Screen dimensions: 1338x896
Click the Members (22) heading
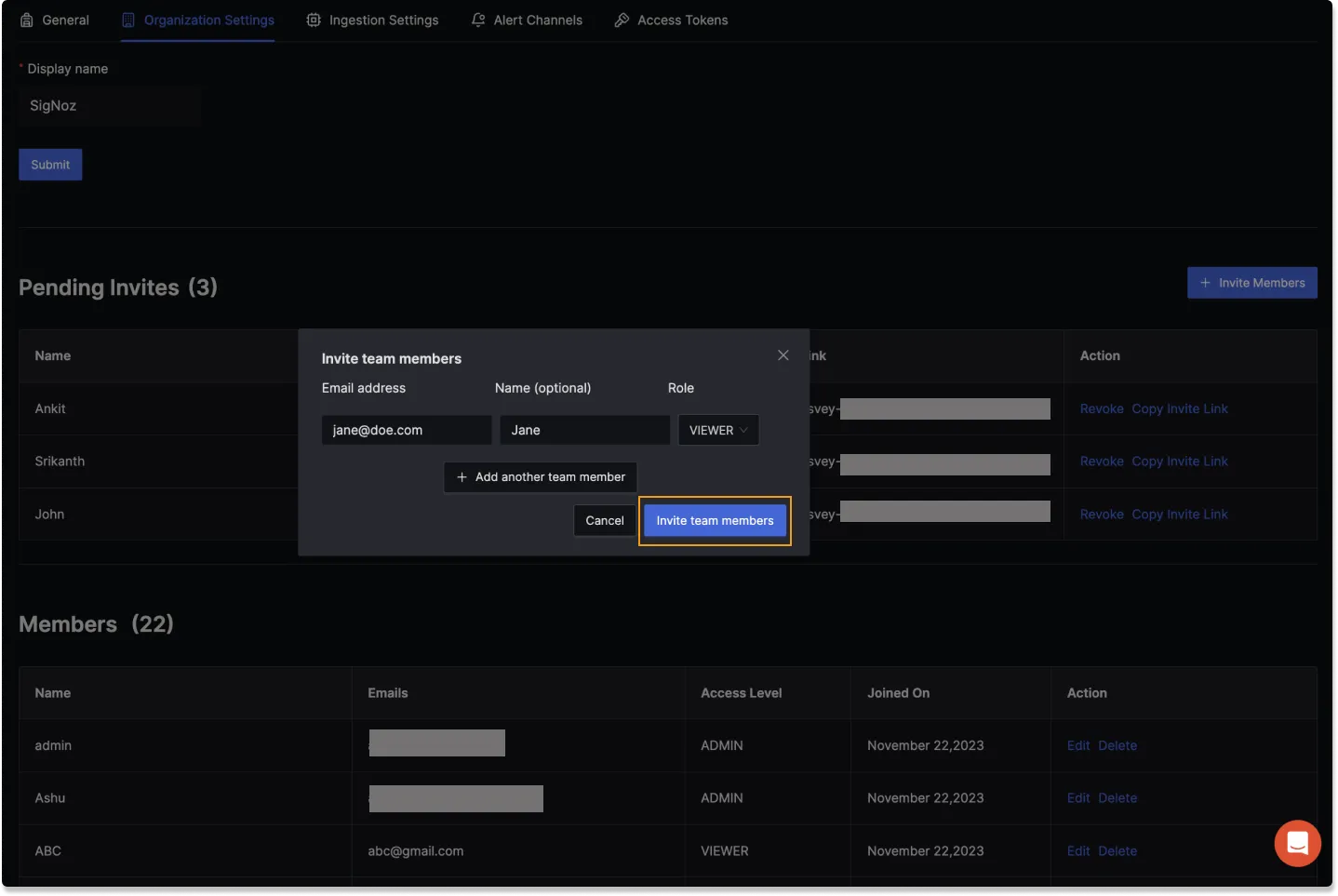[x=96, y=624]
